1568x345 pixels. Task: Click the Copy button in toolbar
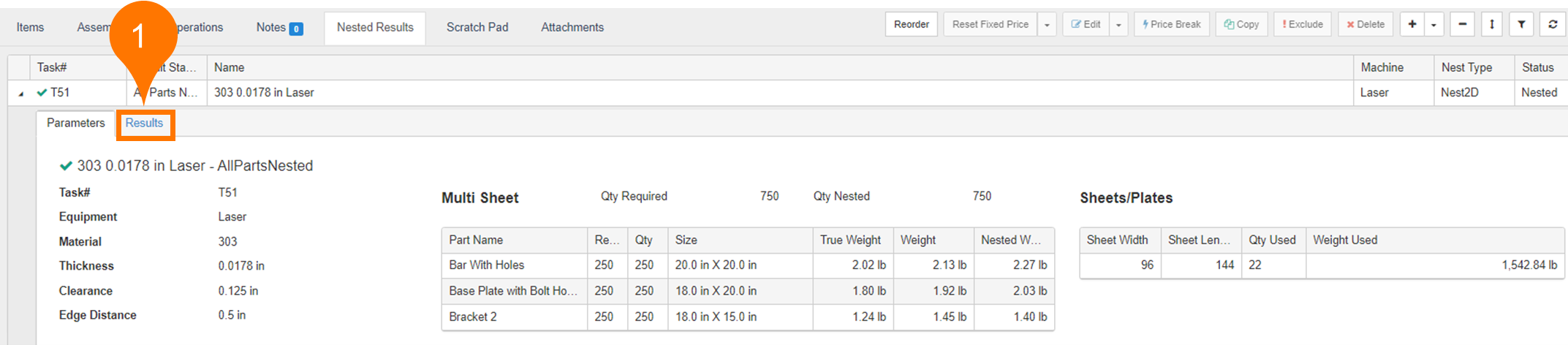pyautogui.click(x=1241, y=24)
